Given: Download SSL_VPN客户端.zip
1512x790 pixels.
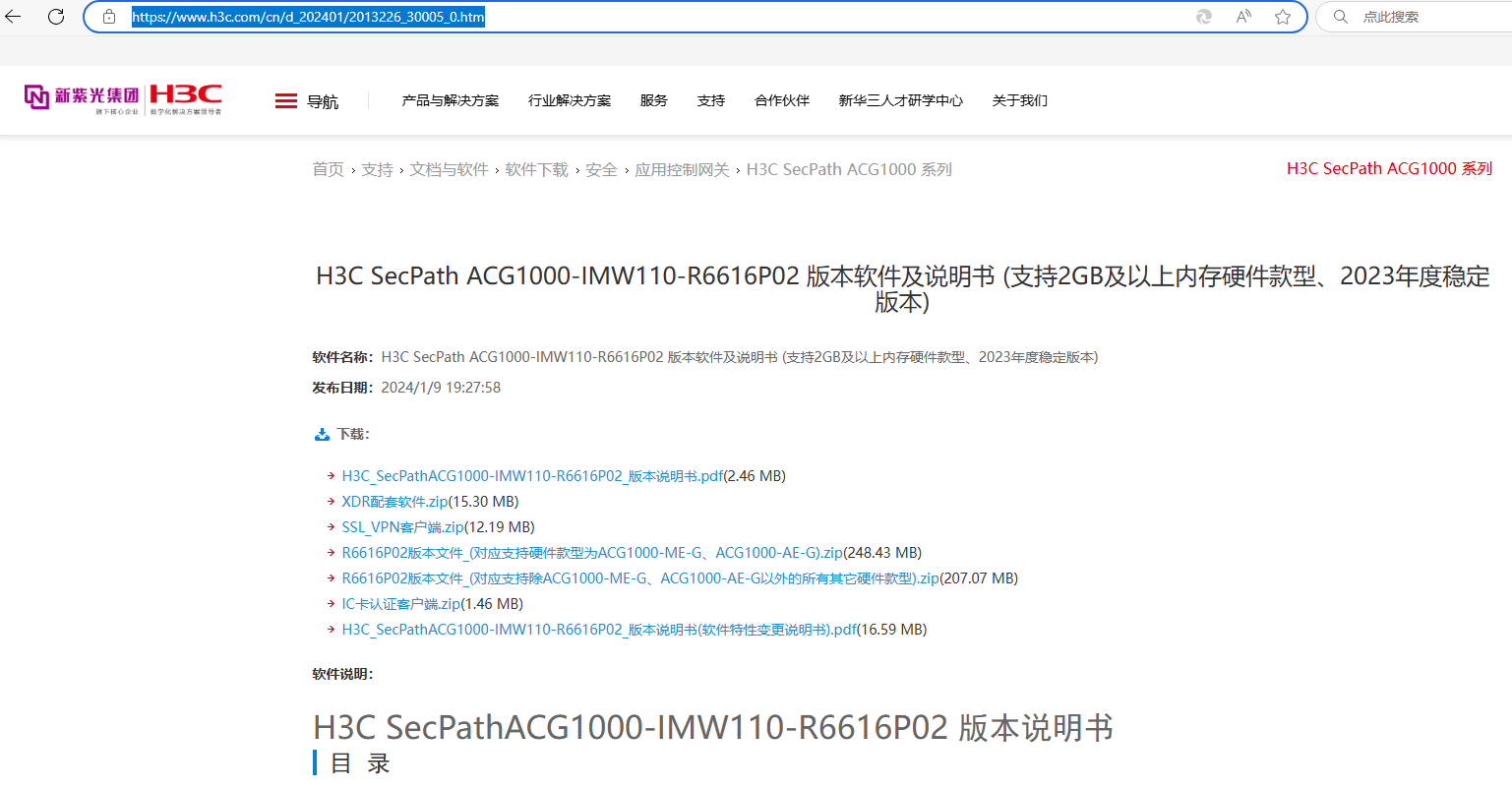Looking at the screenshot, I should click(x=402, y=527).
